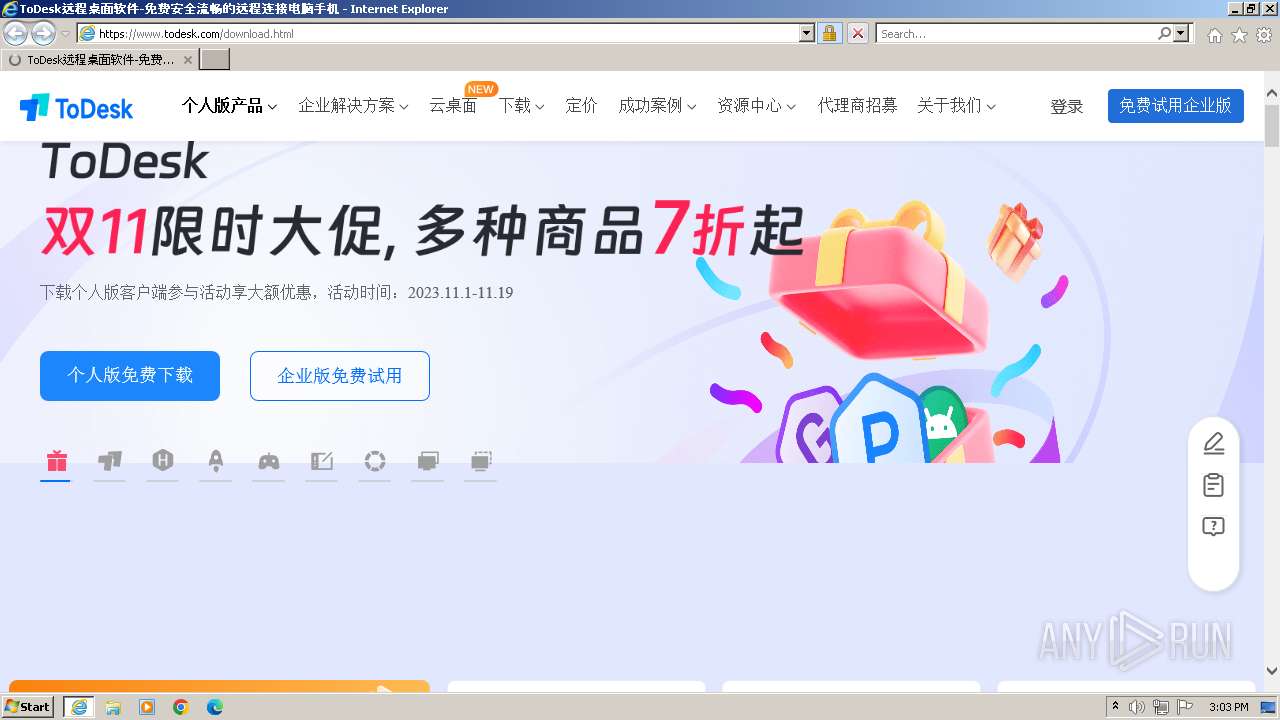The height and width of the screenshot is (720, 1280).
Task: Open a new blank tab
Action: pos(215,60)
